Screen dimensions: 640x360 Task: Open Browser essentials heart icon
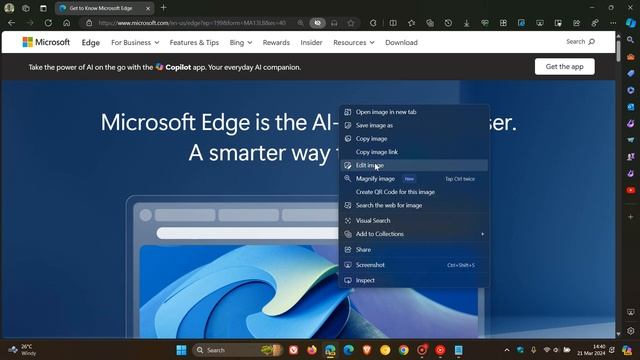coord(485,23)
